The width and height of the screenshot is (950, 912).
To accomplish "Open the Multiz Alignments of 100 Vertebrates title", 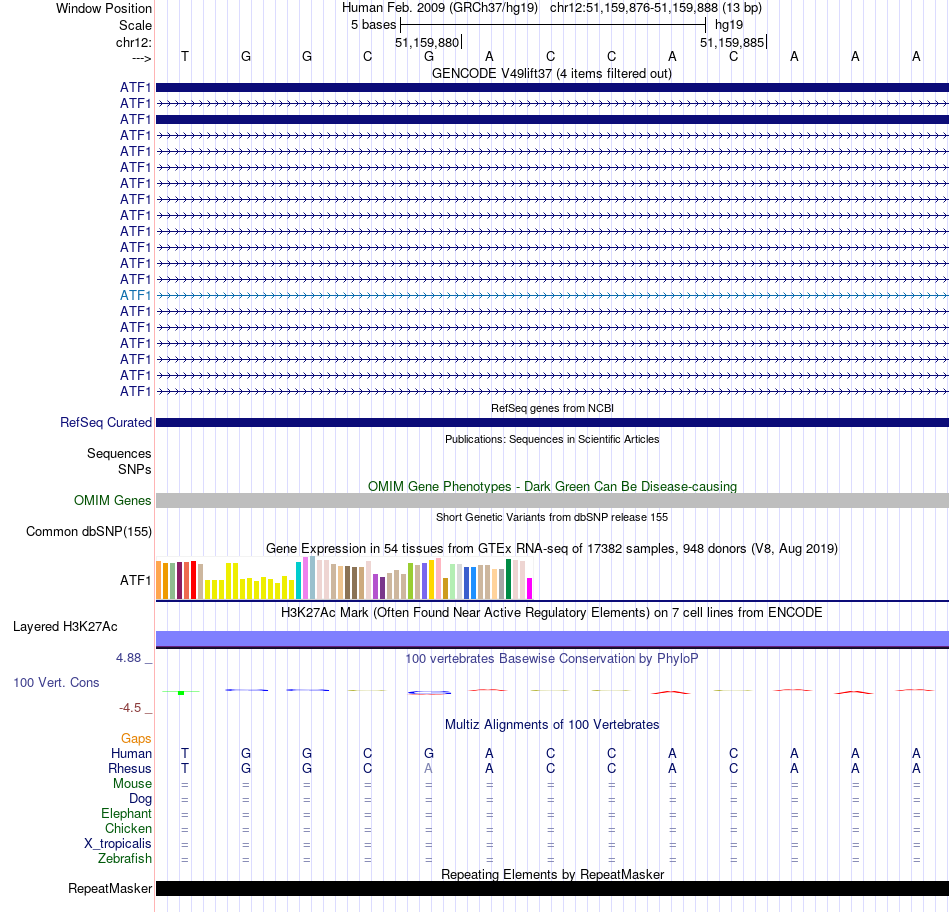I will (552, 724).
